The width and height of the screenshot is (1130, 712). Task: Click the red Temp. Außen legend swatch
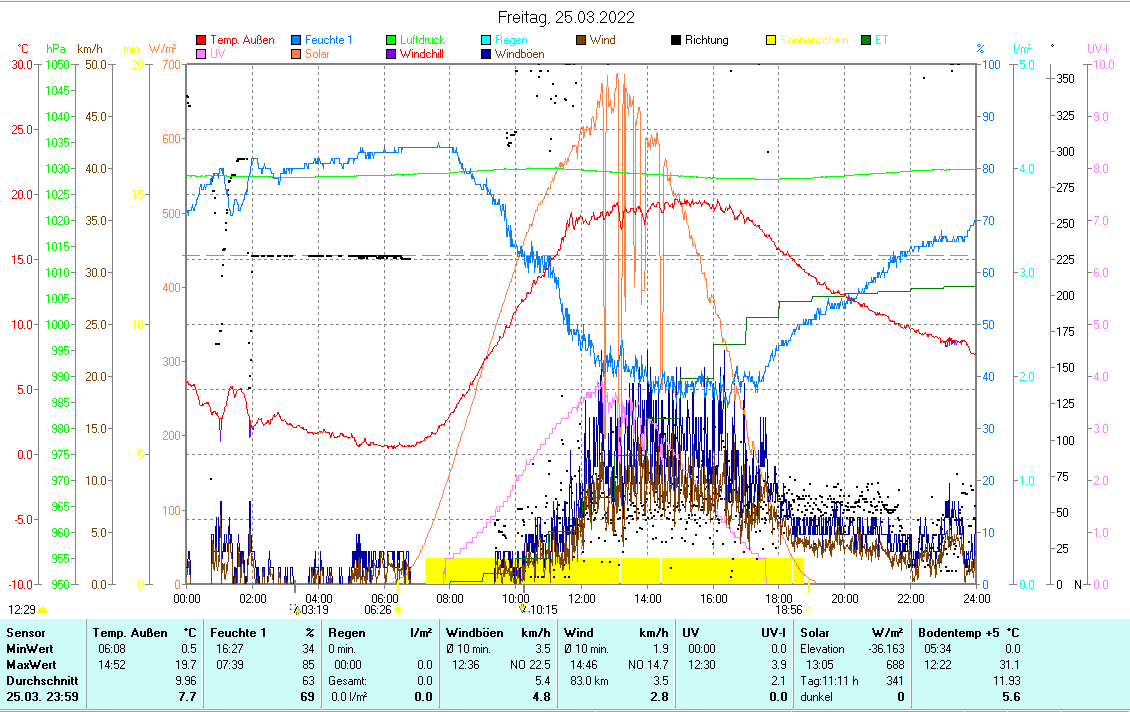point(201,41)
